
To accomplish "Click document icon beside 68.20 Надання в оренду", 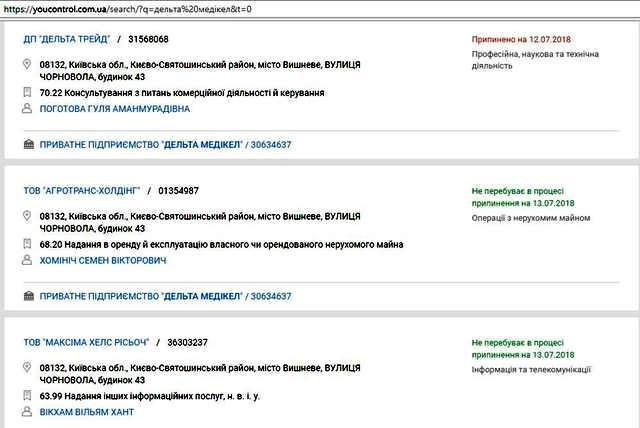I will tap(29, 243).
